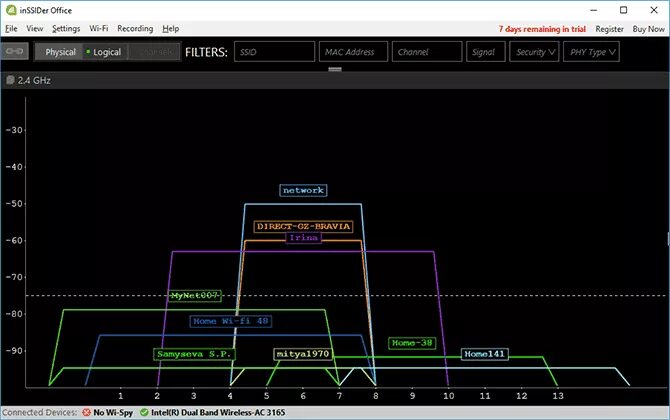
Task: Open the PHY Type filter dropdown
Action: tap(591, 52)
